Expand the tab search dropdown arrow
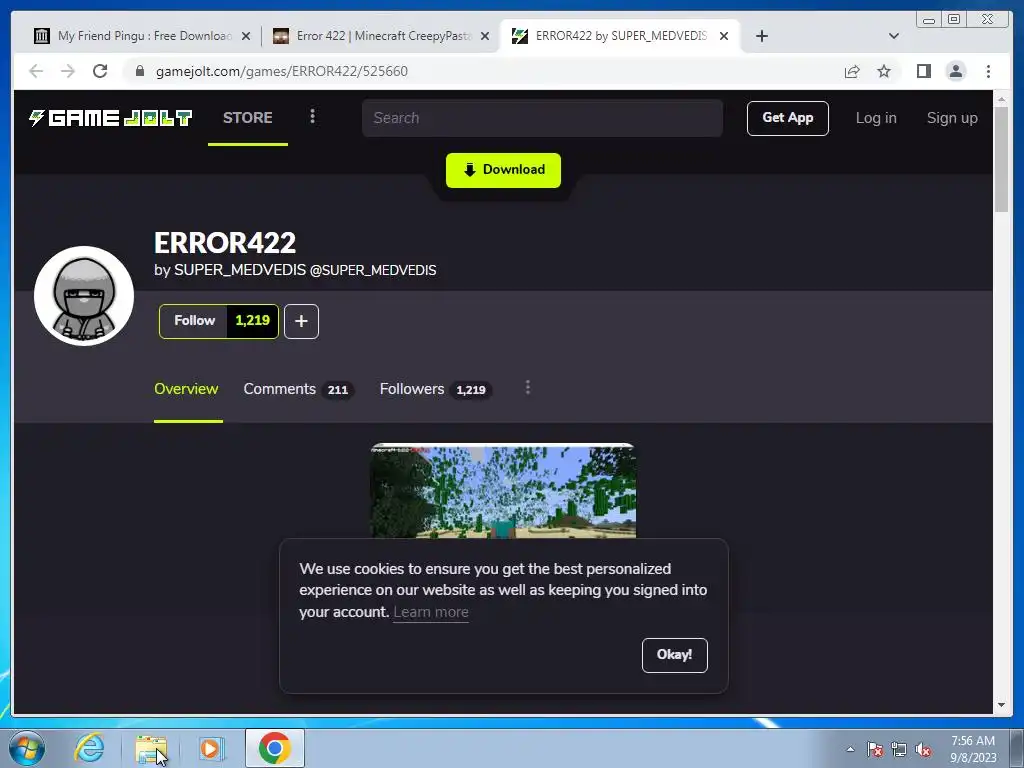This screenshot has height=768, width=1024. [x=894, y=36]
